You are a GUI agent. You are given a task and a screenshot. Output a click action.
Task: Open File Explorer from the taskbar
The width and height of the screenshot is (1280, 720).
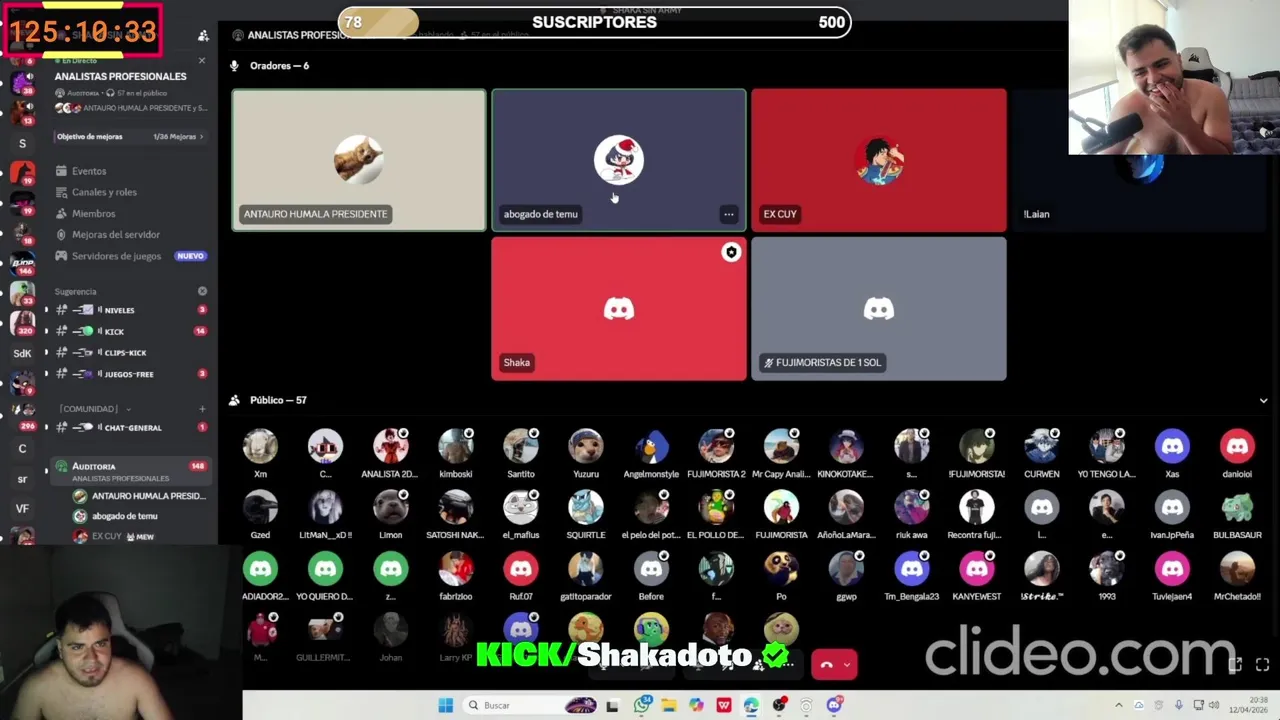click(669, 705)
